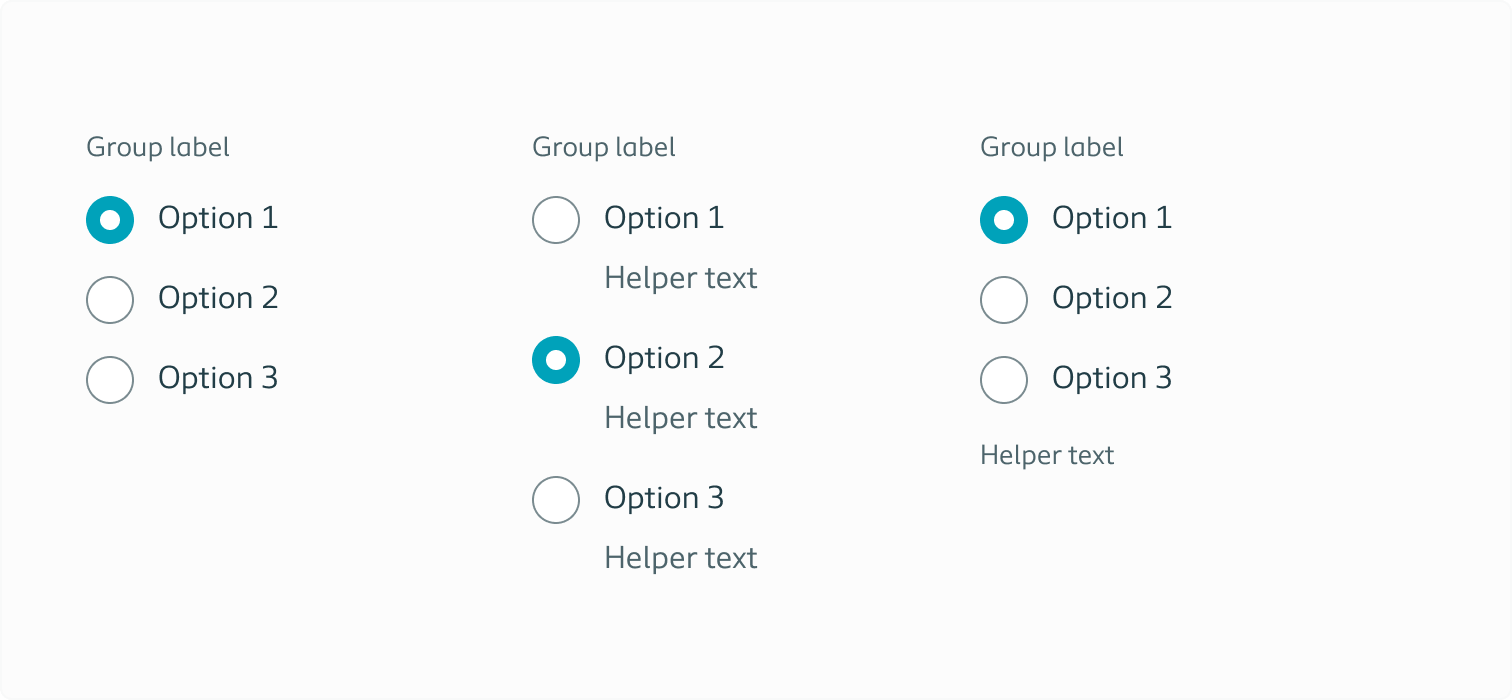
Task: Click Helper text under Option 3
Action: pos(681,558)
